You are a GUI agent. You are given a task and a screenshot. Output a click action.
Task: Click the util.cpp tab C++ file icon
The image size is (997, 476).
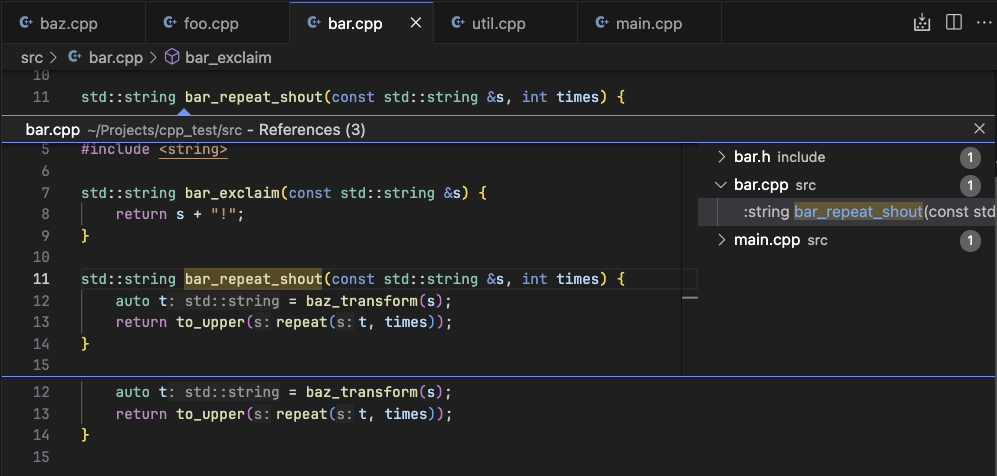[458, 24]
